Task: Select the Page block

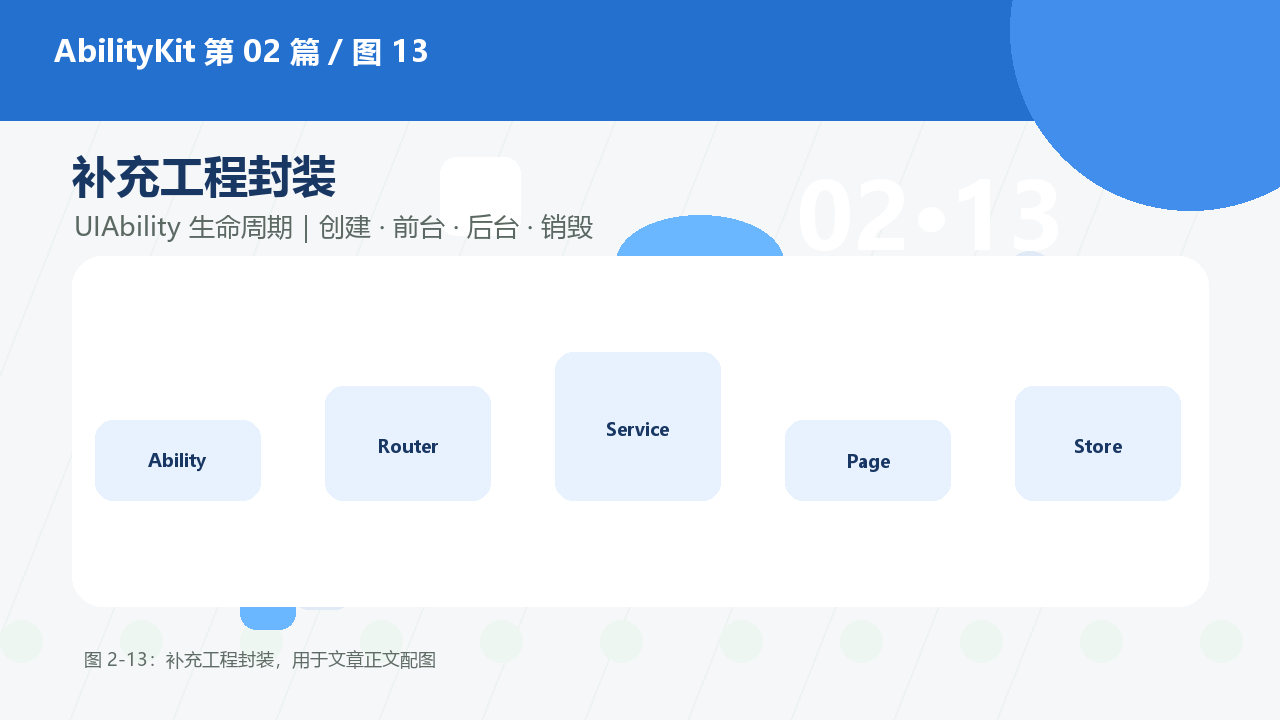Action: (868, 460)
